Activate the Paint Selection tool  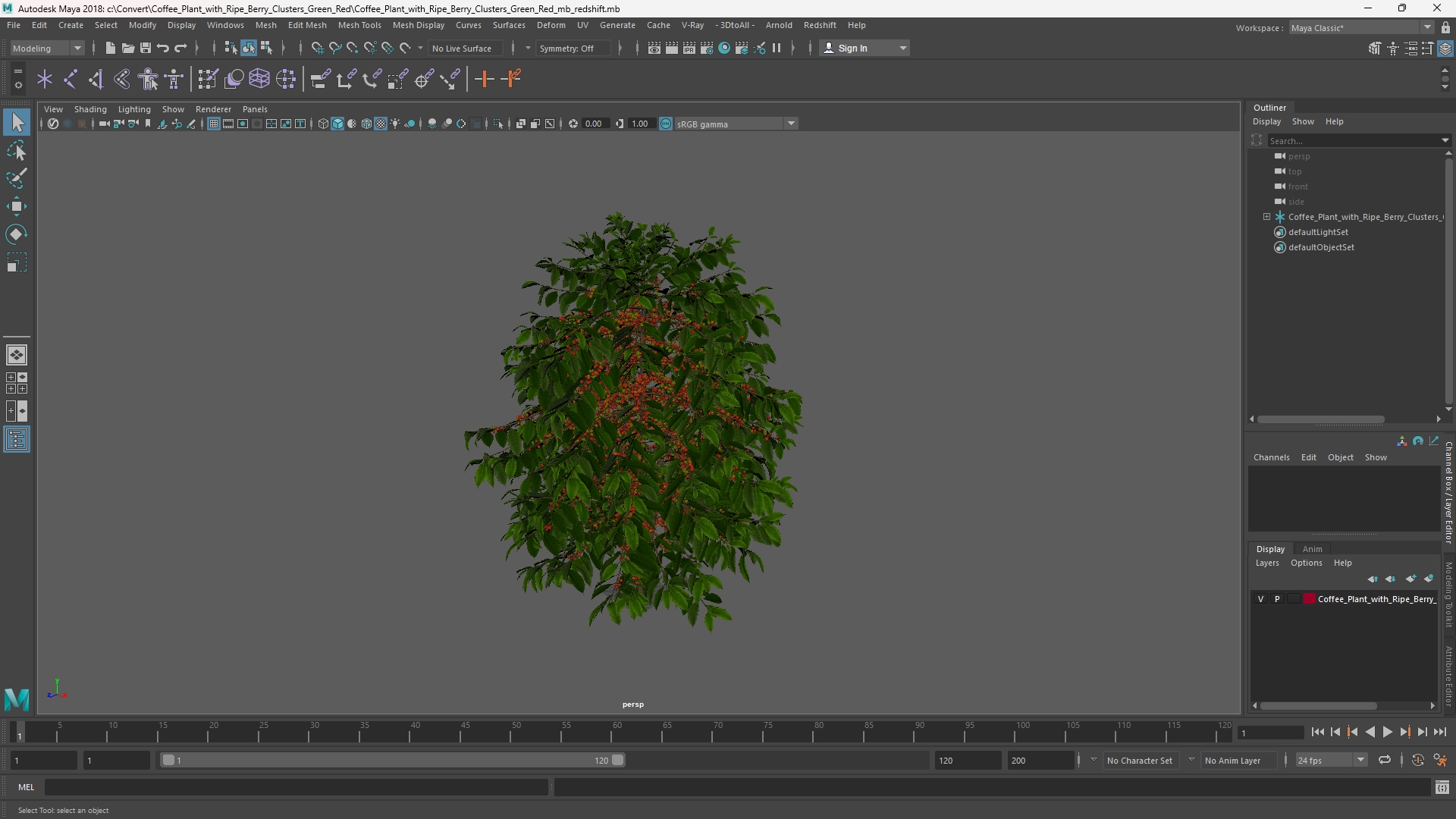click(17, 178)
